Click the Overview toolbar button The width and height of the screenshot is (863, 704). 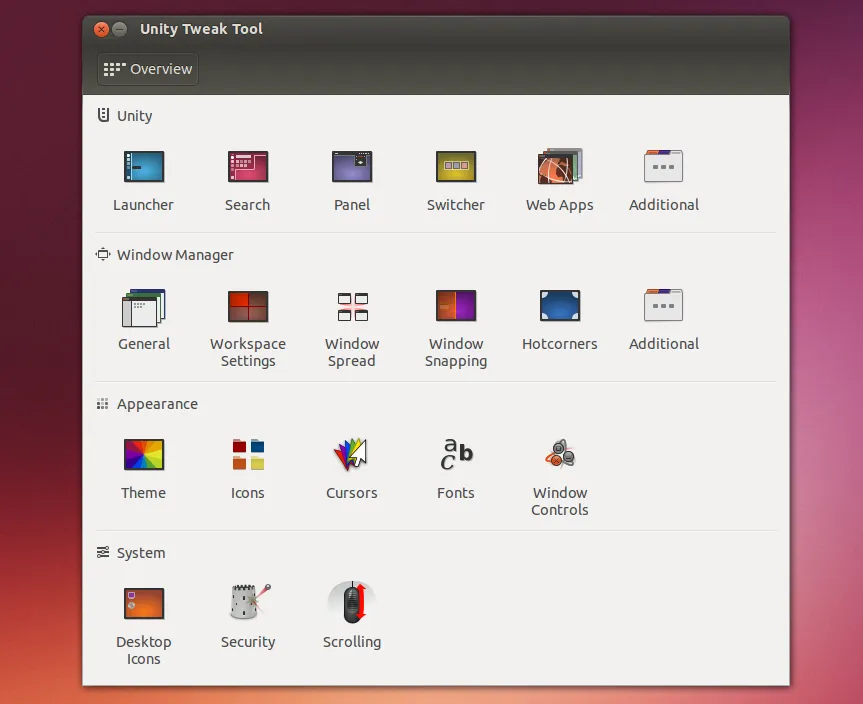148,69
